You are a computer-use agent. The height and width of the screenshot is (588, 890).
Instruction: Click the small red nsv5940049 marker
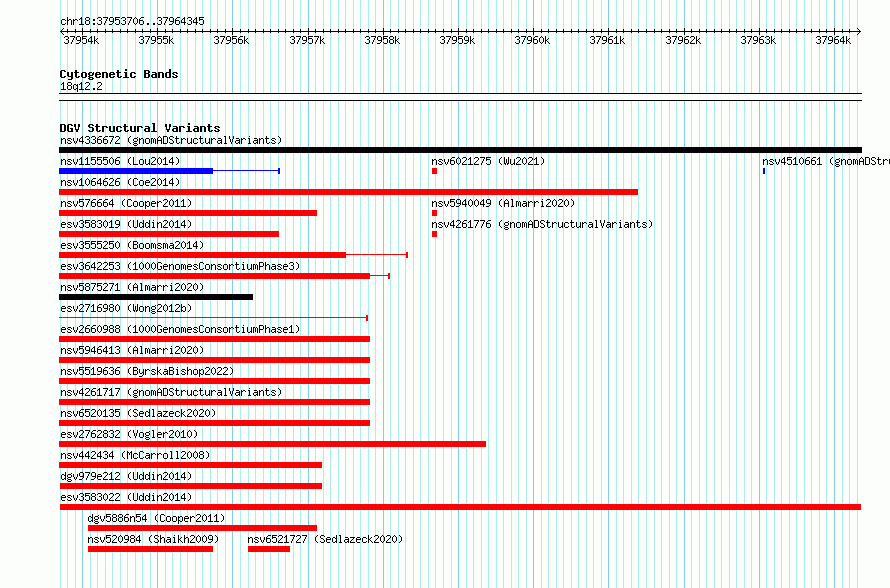434,213
